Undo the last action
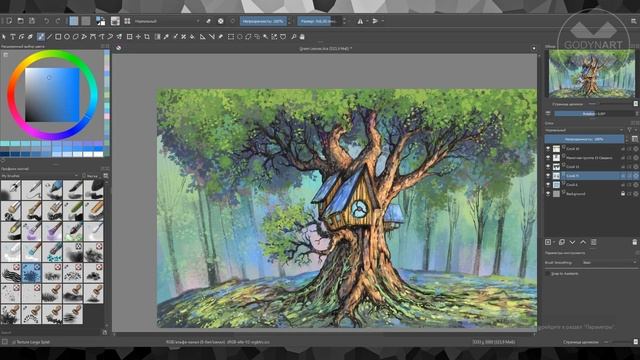Screen dimensions: 640x360 pos(47,21)
